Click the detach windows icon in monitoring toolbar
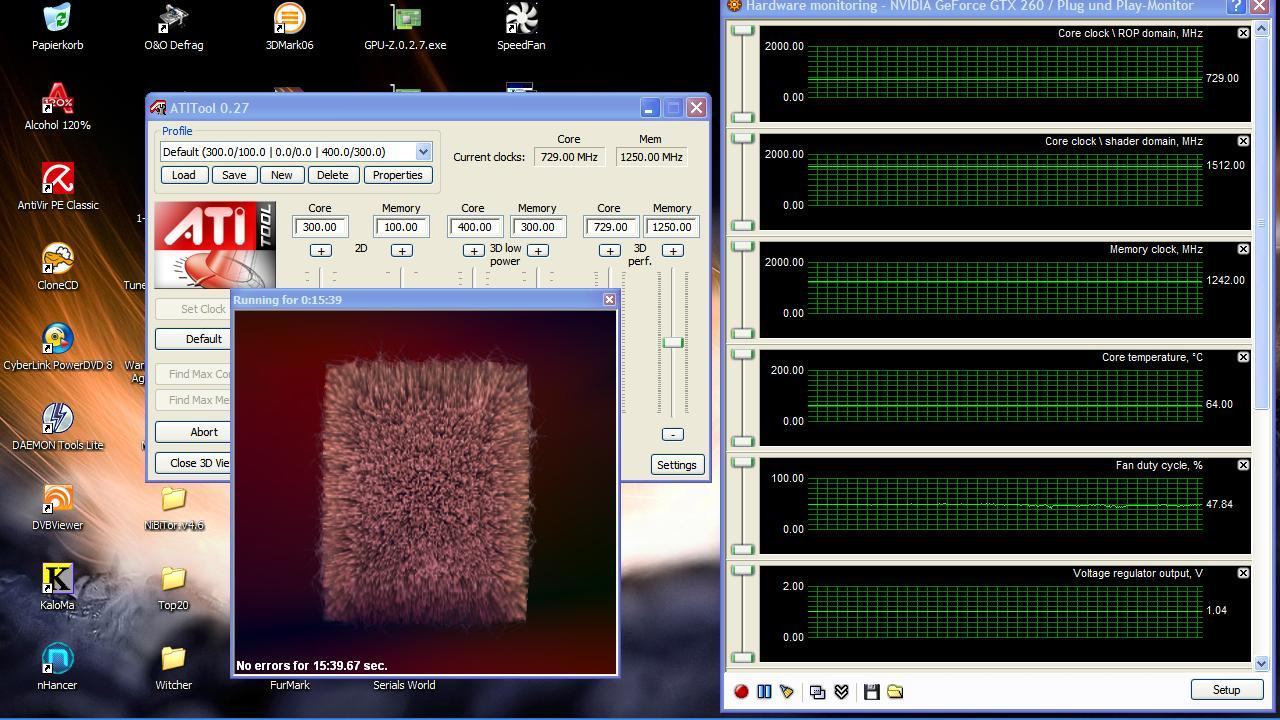Viewport: 1280px width, 720px height. [817, 691]
